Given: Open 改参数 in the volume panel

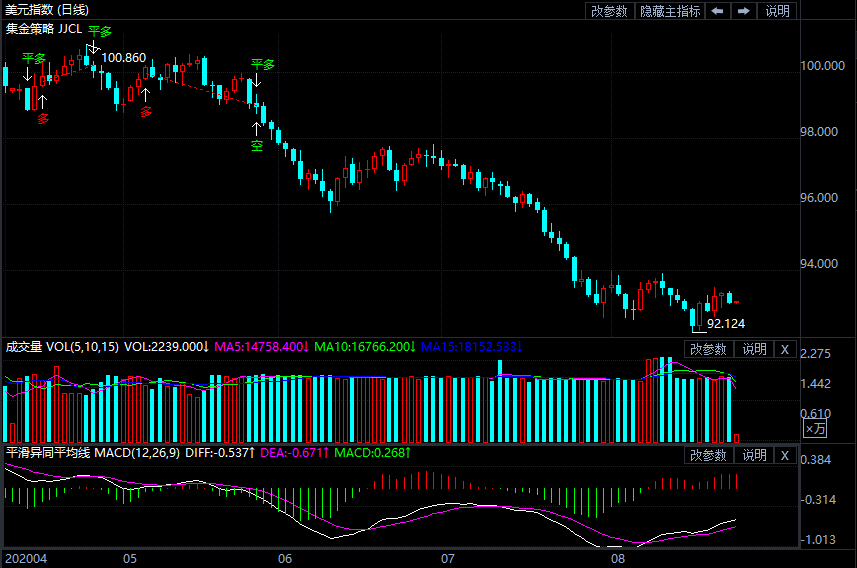Looking at the screenshot, I should pyautogui.click(x=708, y=349).
